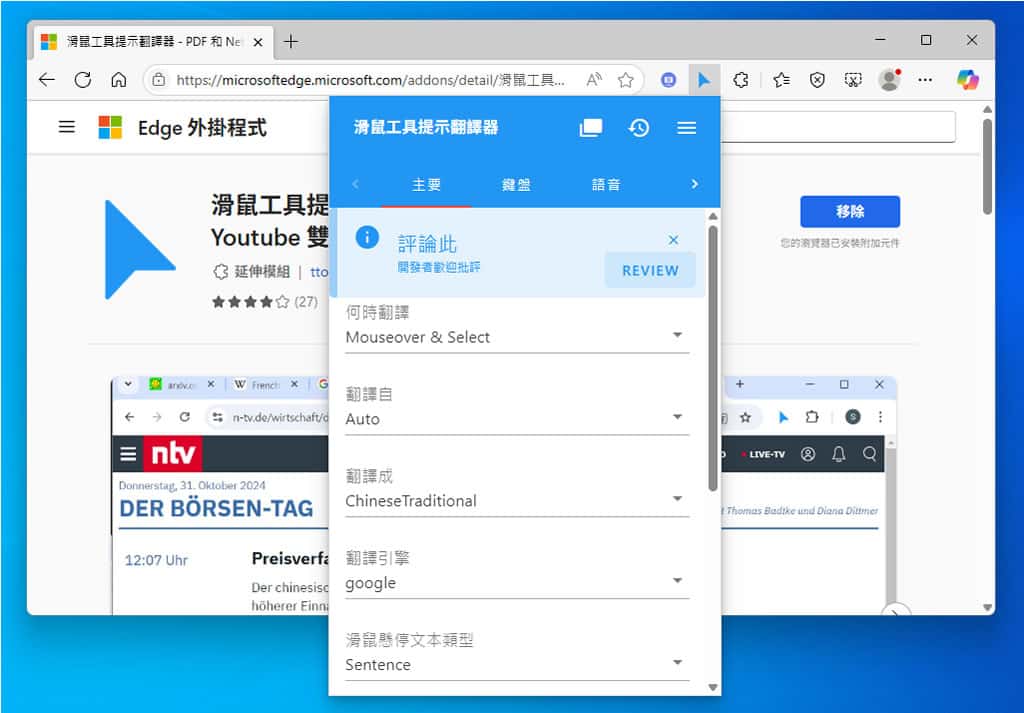Open the 何時翻譯 Mouseover & Select dropdown

[517, 337]
